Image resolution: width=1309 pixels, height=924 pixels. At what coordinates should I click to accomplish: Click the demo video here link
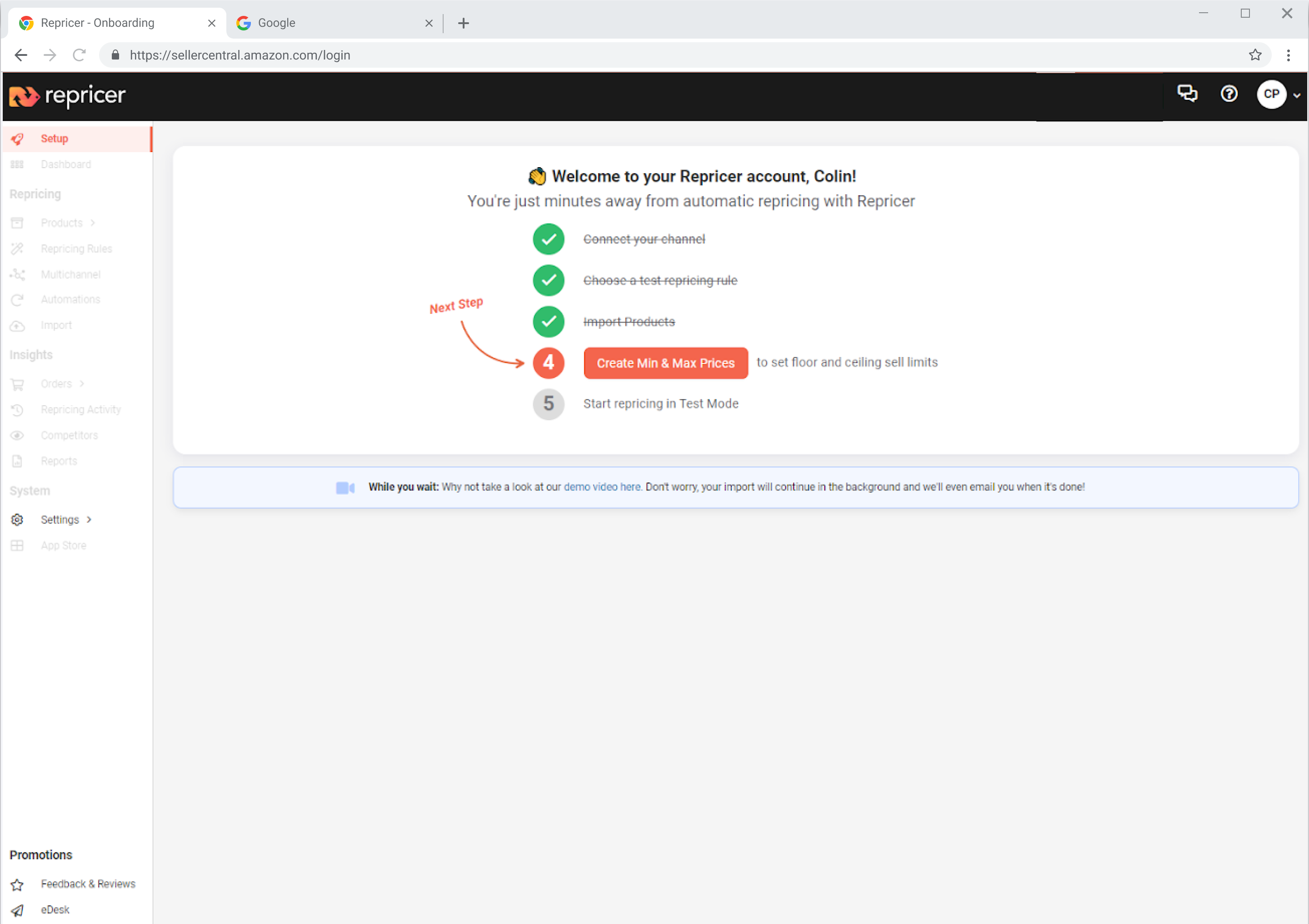coord(602,487)
